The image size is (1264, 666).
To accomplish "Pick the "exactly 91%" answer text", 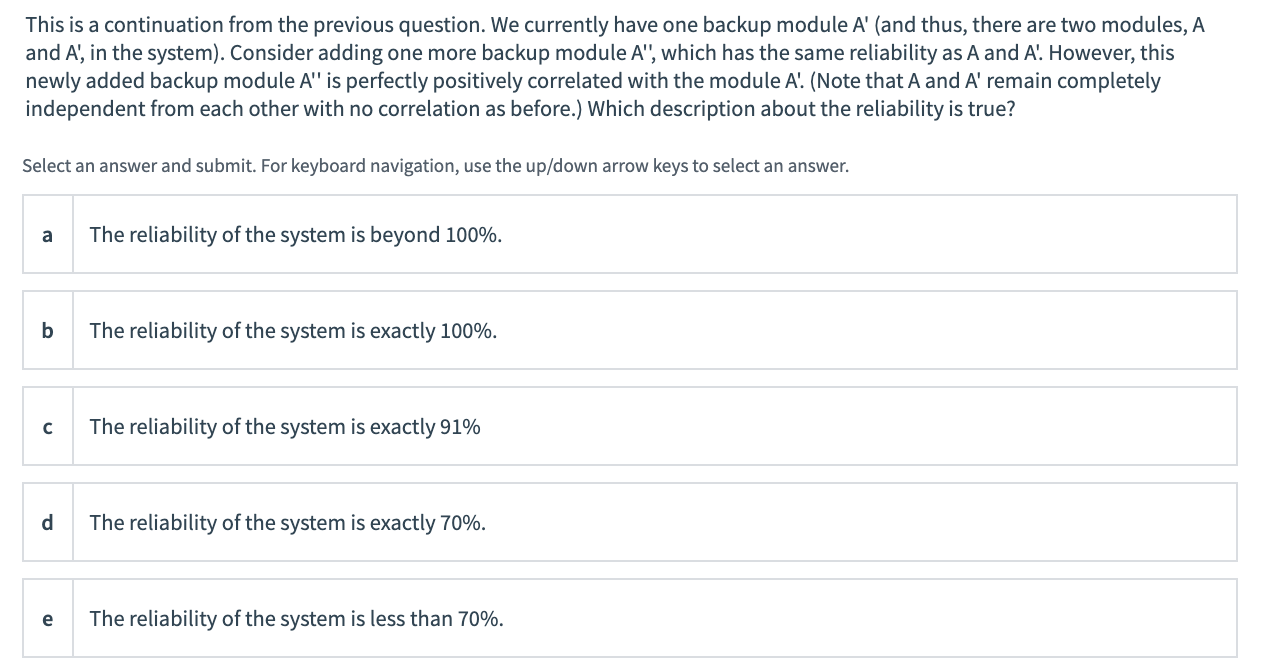I will (x=285, y=427).
